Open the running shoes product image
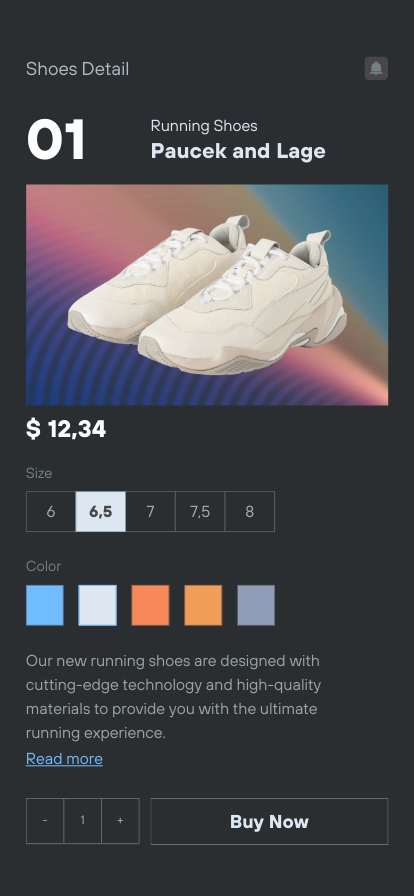Image resolution: width=414 pixels, height=896 pixels. click(207, 295)
